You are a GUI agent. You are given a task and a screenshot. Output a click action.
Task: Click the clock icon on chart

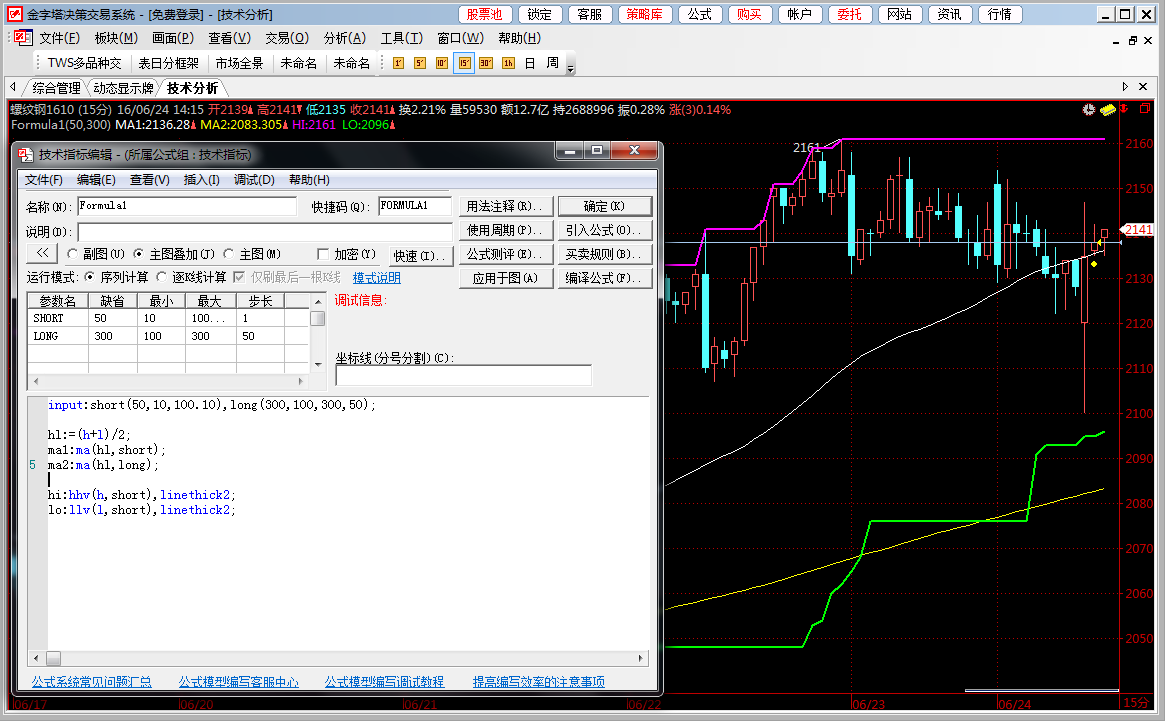1089,109
